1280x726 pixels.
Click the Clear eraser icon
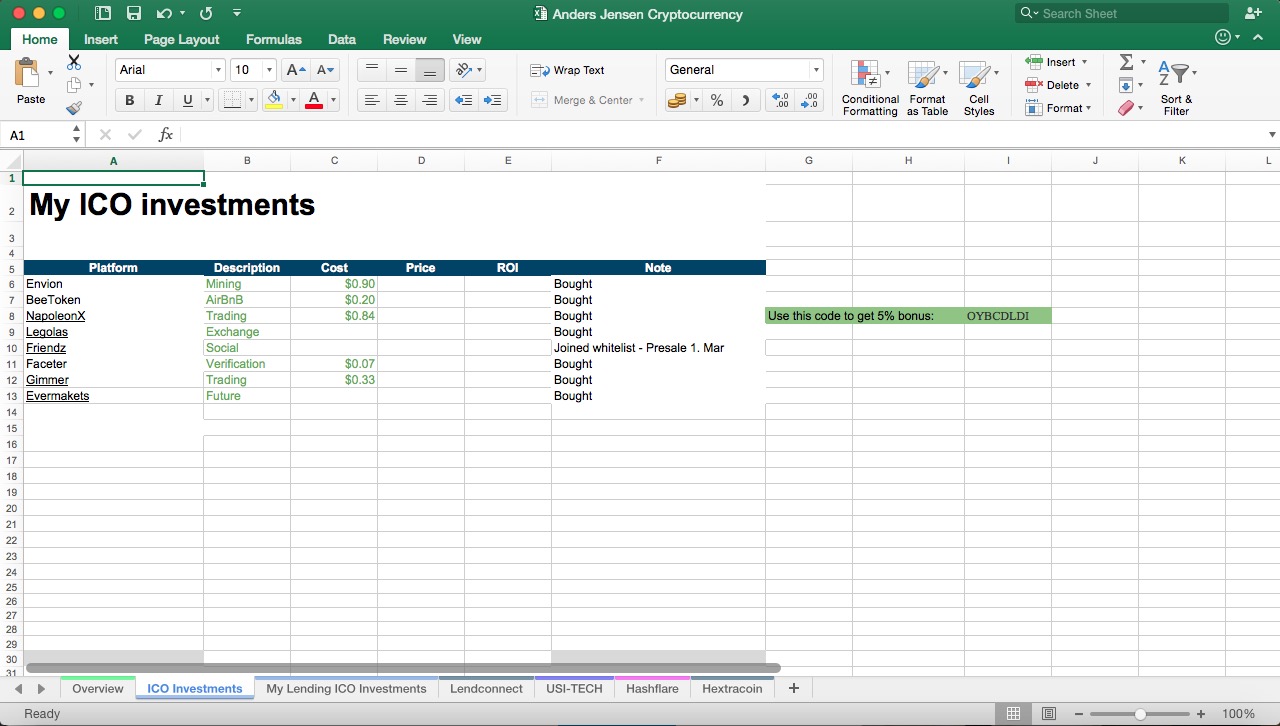click(1126, 108)
